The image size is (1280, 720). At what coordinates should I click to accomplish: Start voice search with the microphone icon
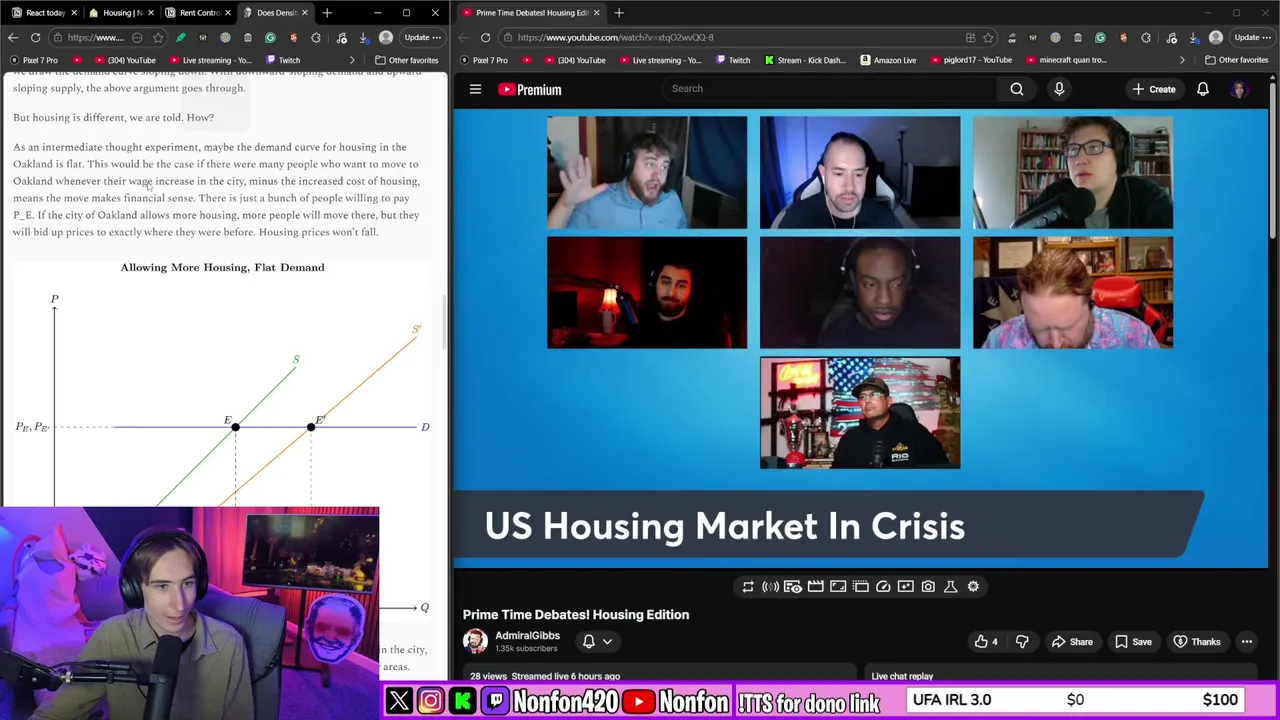(1059, 89)
